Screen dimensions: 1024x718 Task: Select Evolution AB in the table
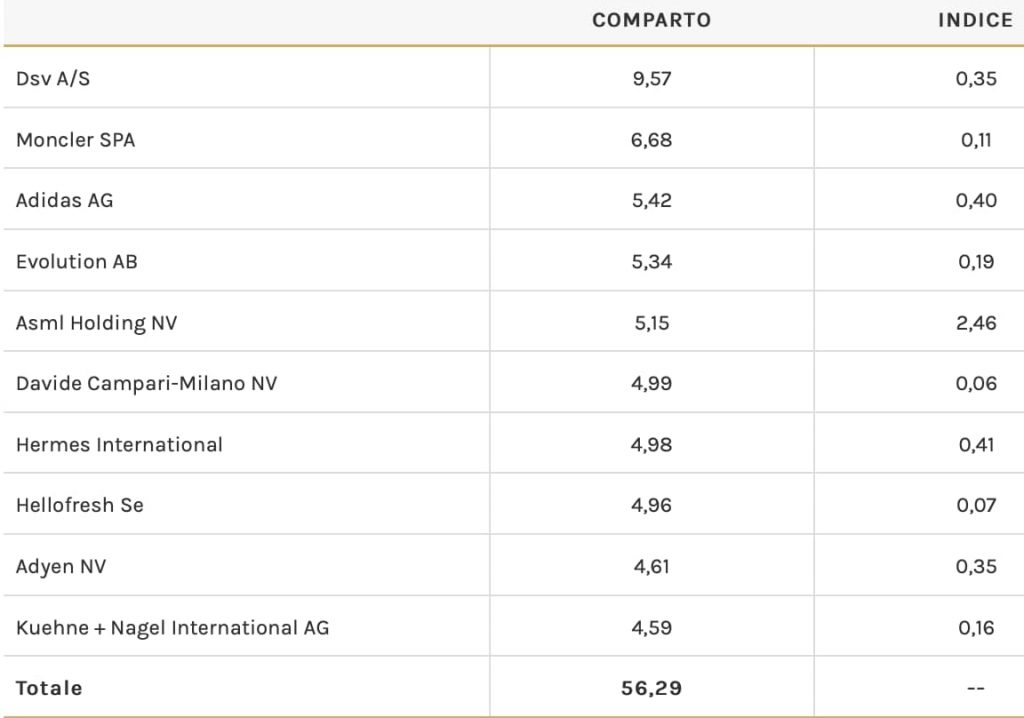pos(76,261)
